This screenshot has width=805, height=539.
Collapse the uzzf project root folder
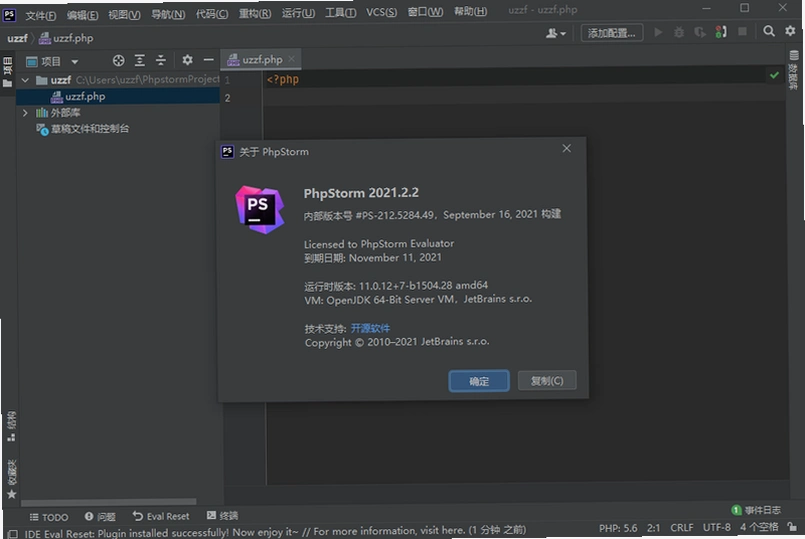(x=25, y=80)
